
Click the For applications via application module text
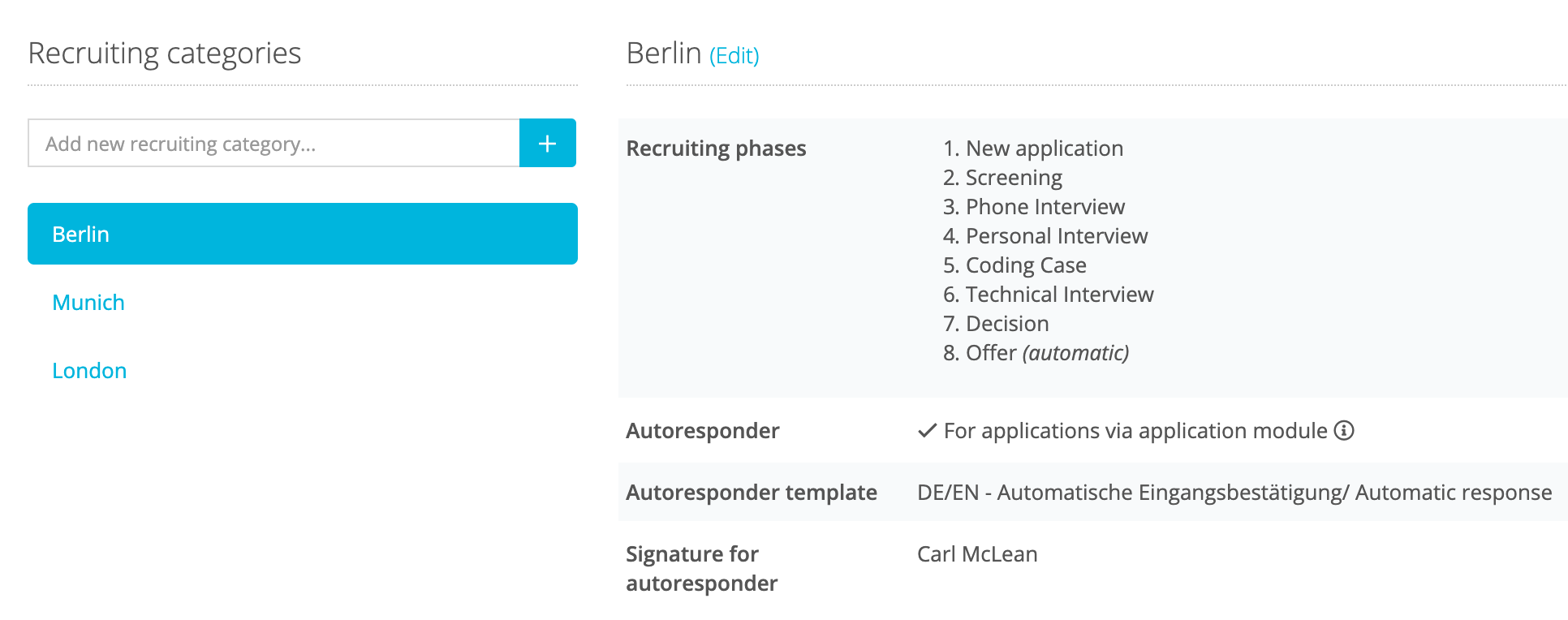tap(1135, 431)
